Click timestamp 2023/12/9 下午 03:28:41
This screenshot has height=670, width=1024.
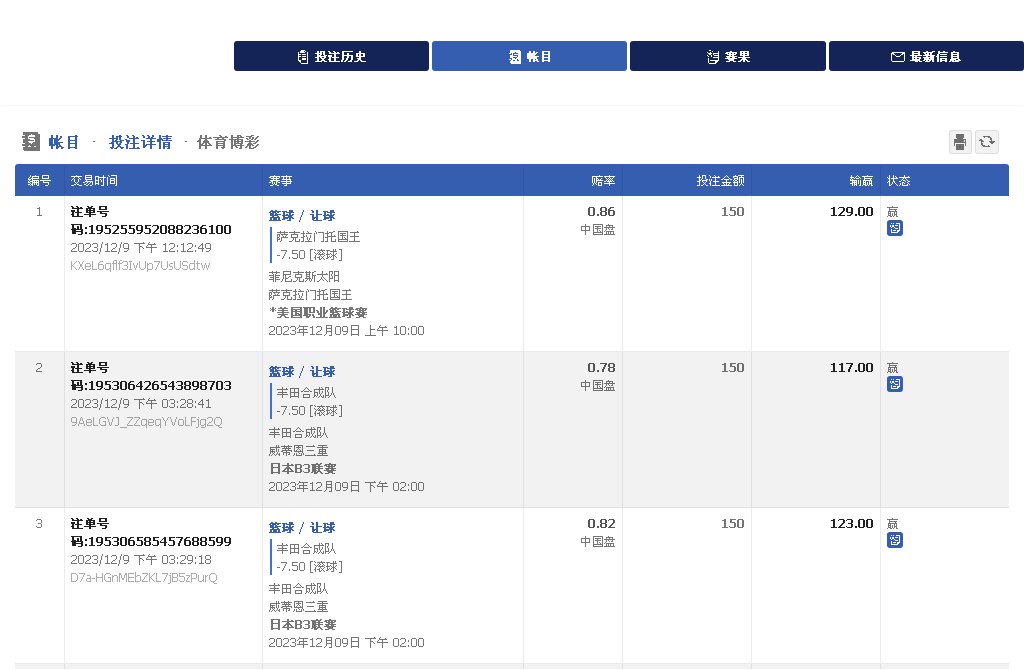[141, 404]
